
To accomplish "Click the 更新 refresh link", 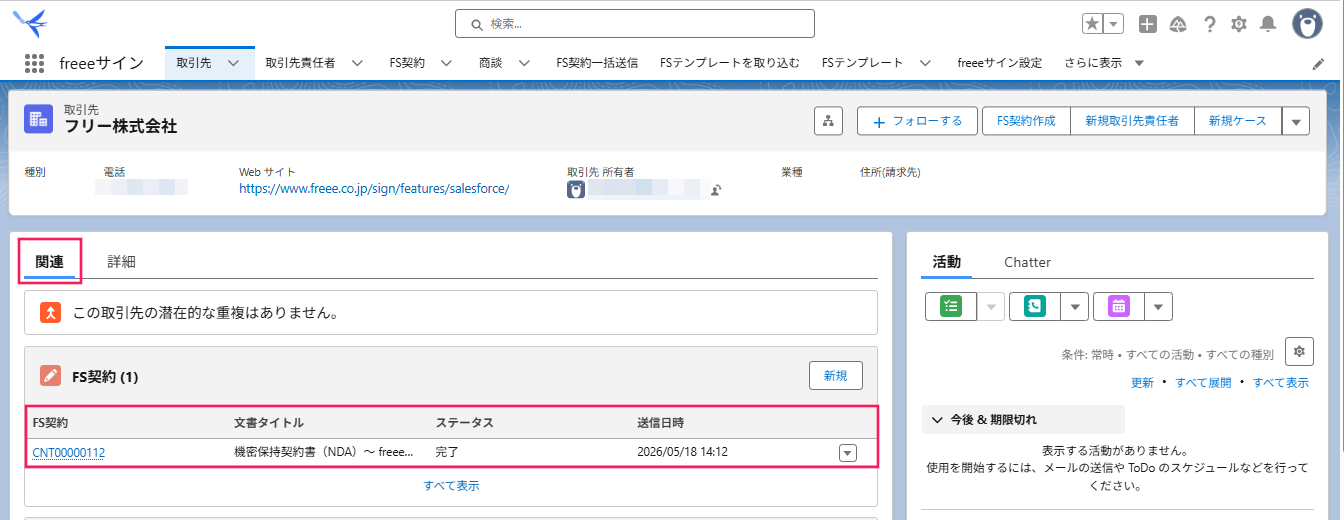I will pos(1142,383).
